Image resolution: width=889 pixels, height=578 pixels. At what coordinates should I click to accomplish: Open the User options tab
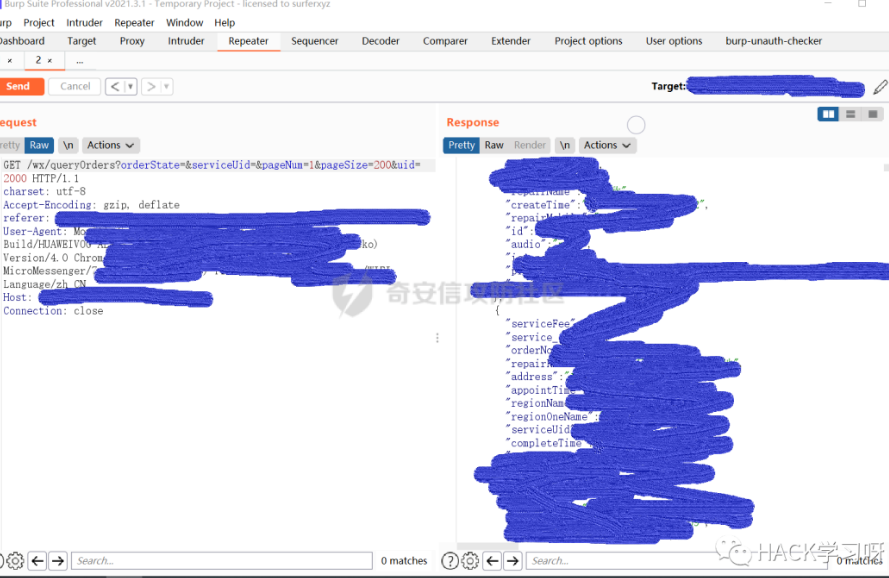point(674,41)
